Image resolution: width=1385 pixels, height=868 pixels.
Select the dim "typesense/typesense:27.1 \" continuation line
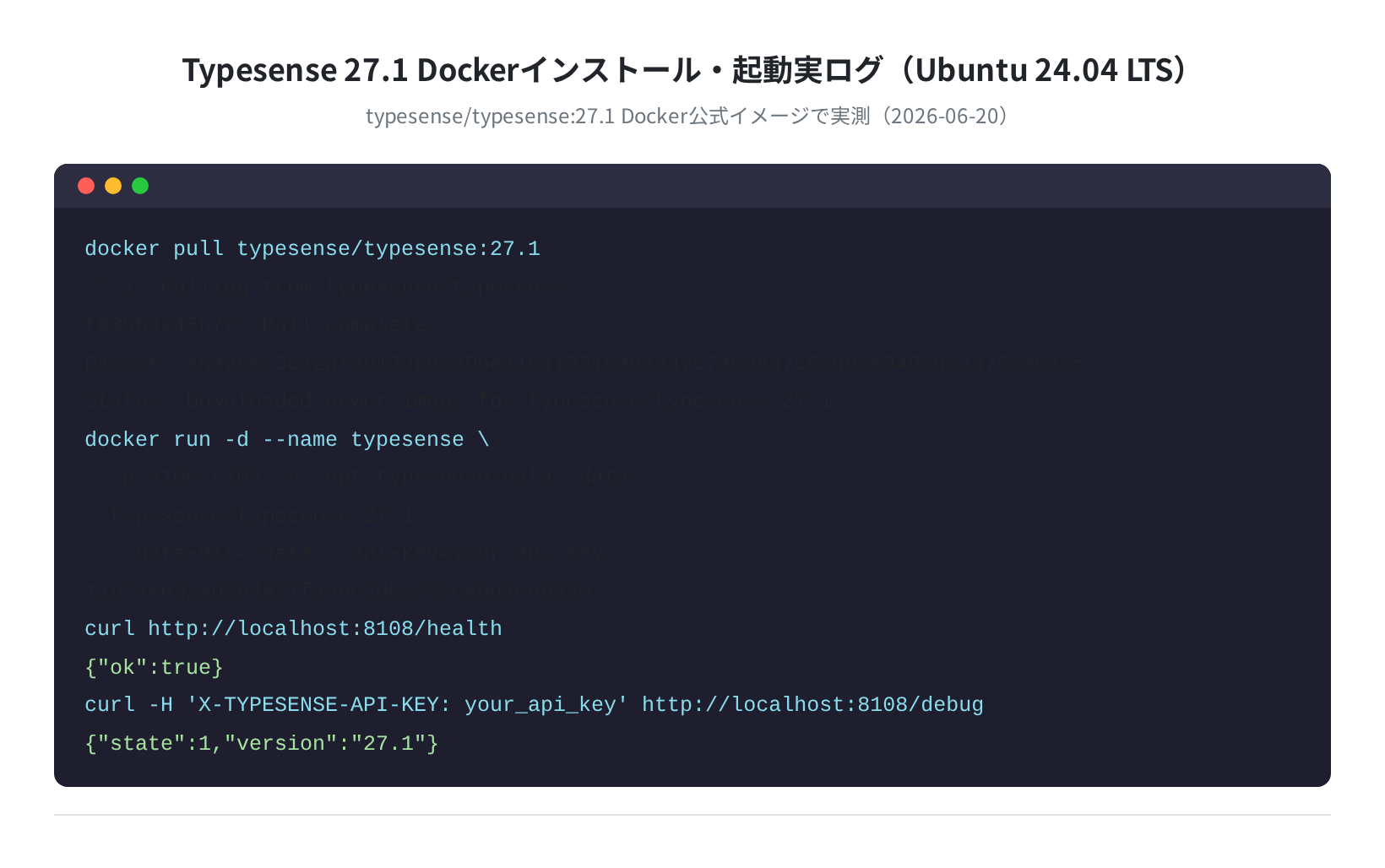click(274, 515)
